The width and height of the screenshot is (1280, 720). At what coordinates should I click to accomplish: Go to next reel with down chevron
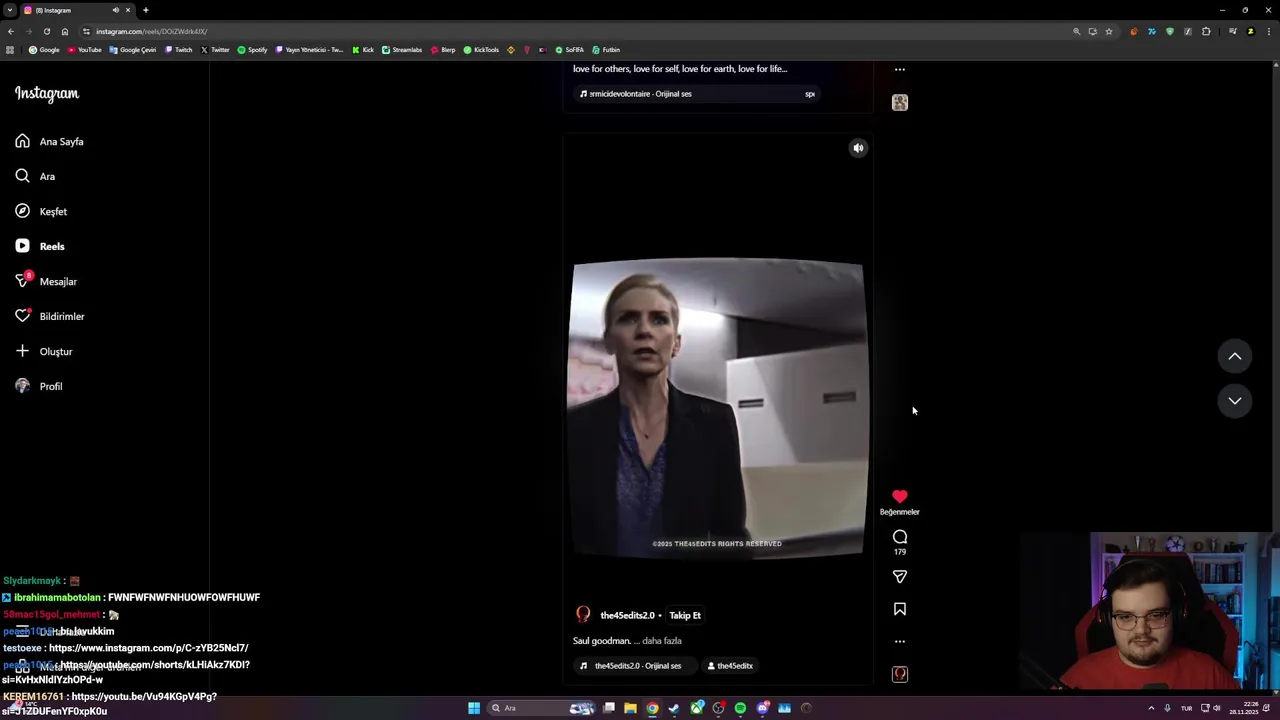1235,401
